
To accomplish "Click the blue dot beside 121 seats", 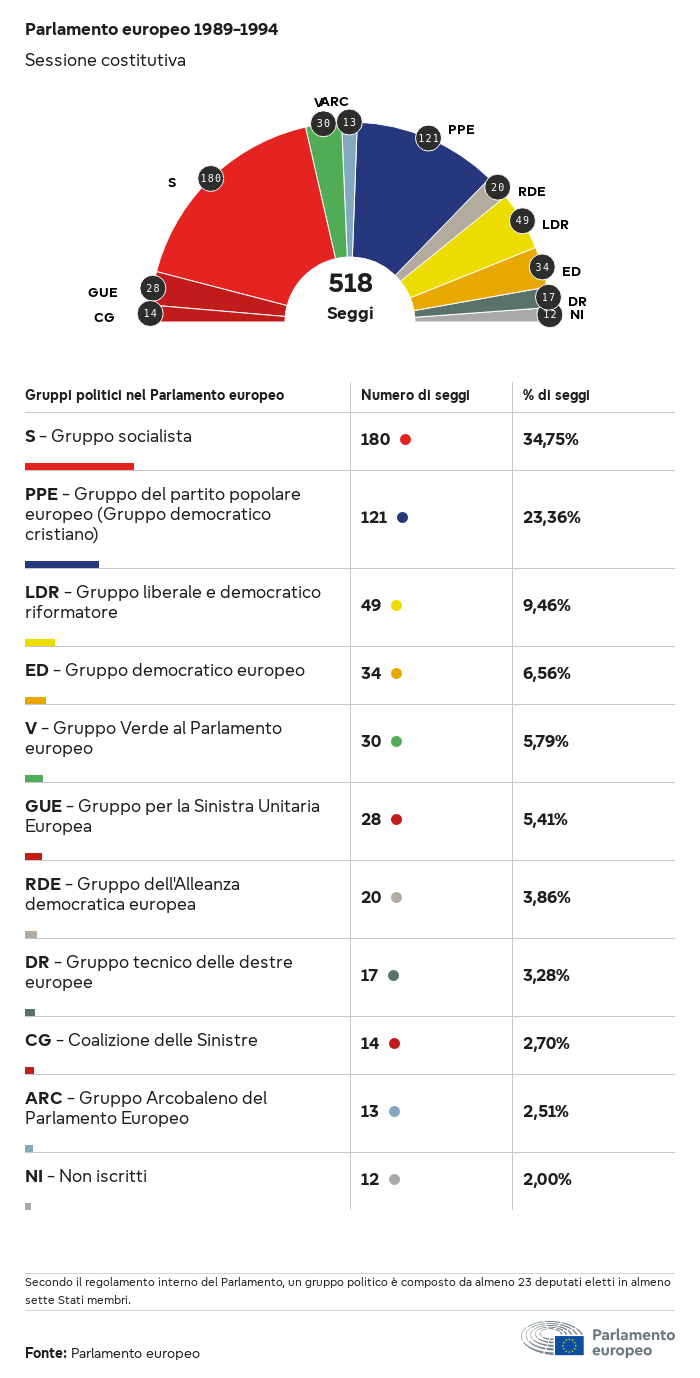I will coord(402,517).
